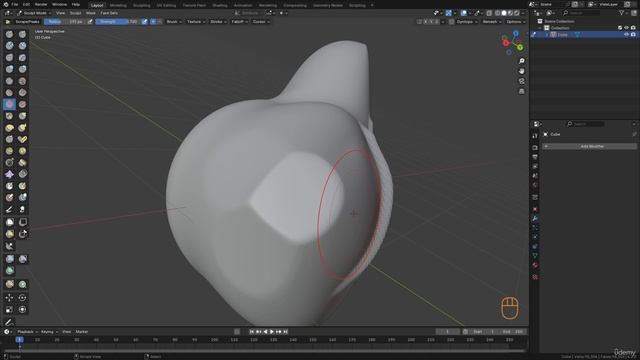Toggle auto keying record button
This screenshot has width=640, height=360.
237,331
